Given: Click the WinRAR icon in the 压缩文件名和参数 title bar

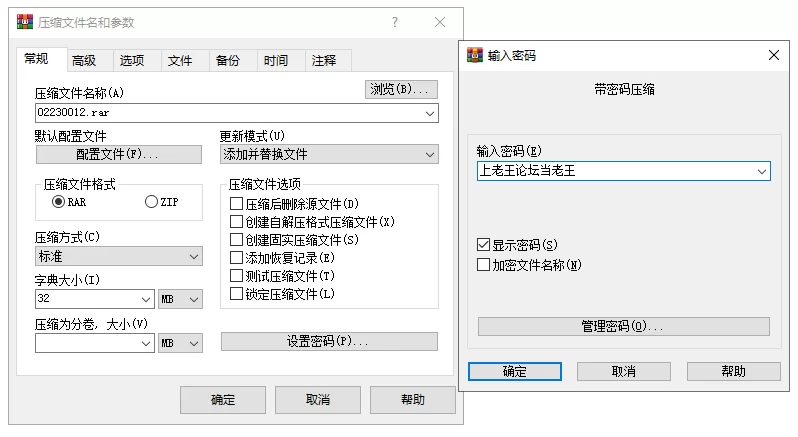Looking at the screenshot, I should click(x=24, y=22).
